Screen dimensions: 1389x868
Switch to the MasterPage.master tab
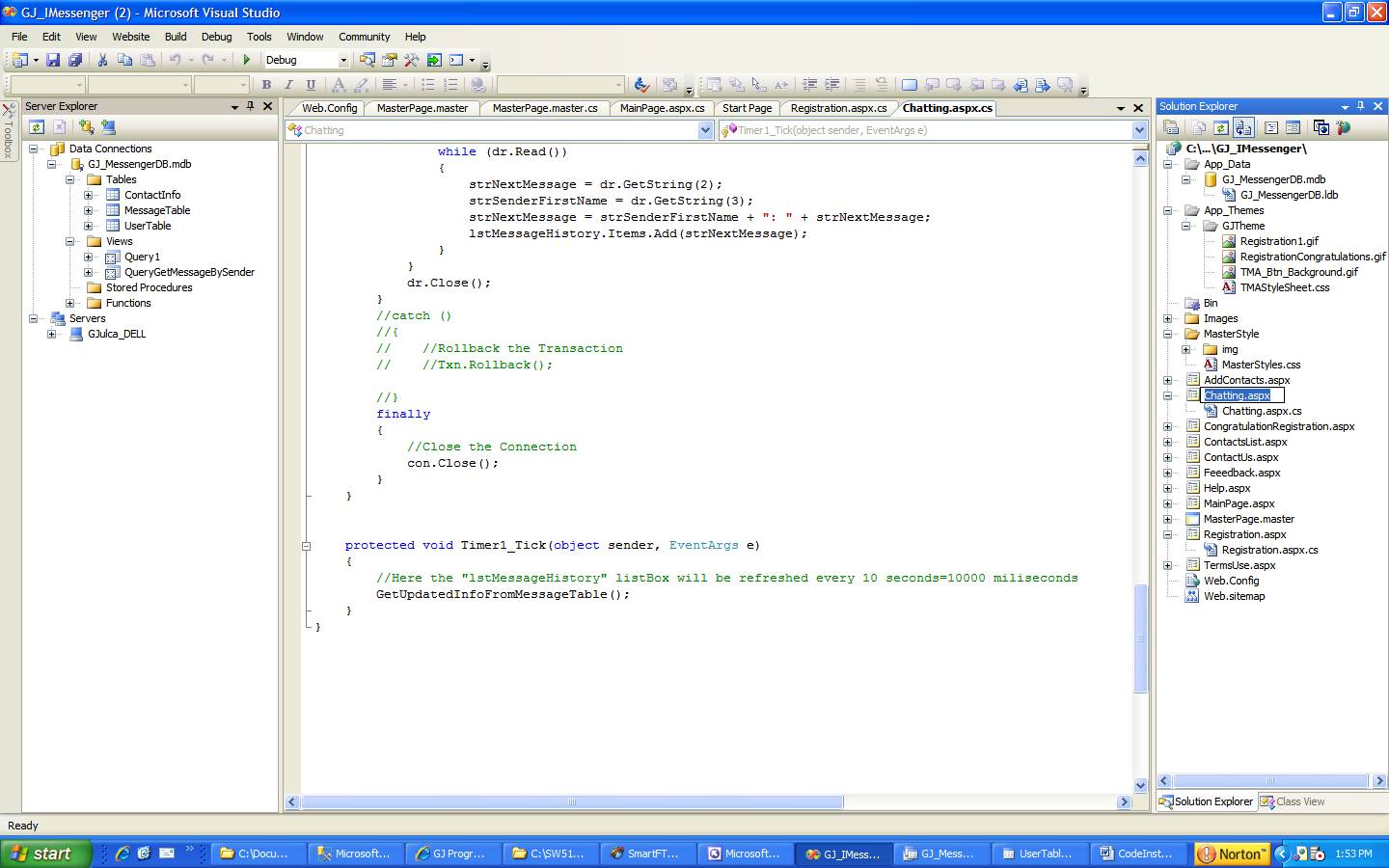tap(422, 108)
